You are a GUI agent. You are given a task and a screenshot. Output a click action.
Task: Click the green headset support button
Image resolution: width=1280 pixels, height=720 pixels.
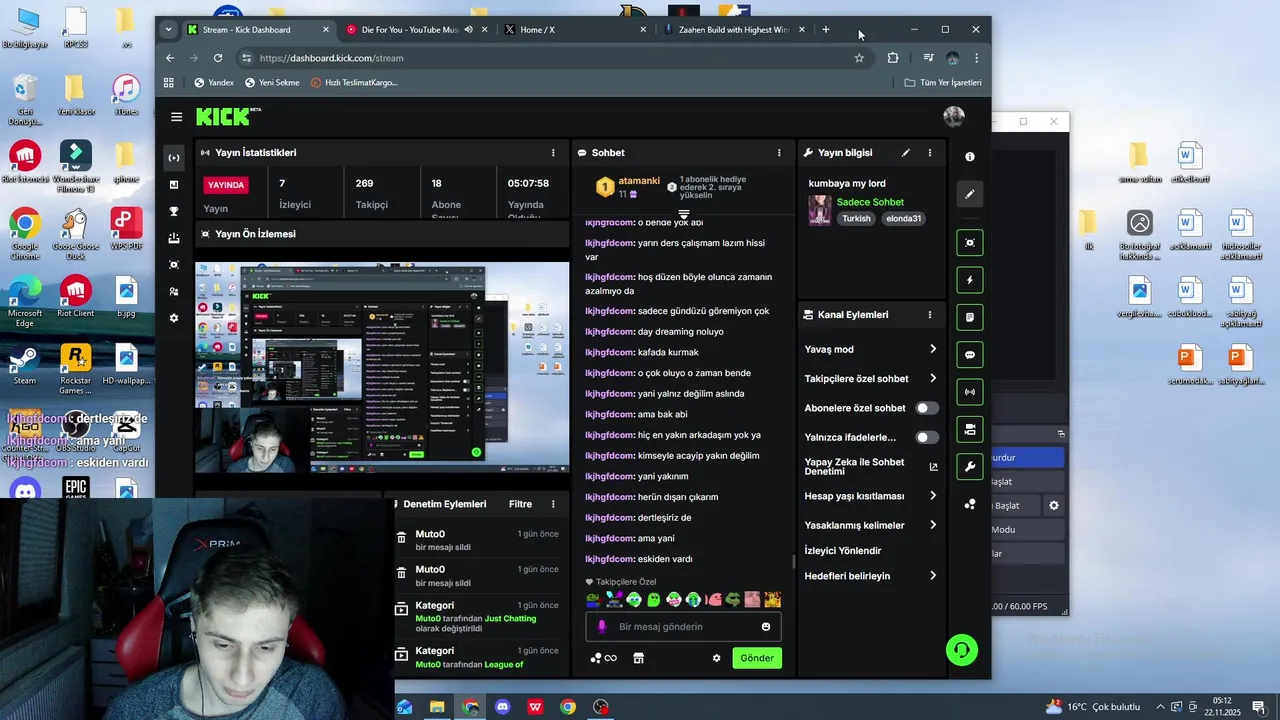[961, 650]
